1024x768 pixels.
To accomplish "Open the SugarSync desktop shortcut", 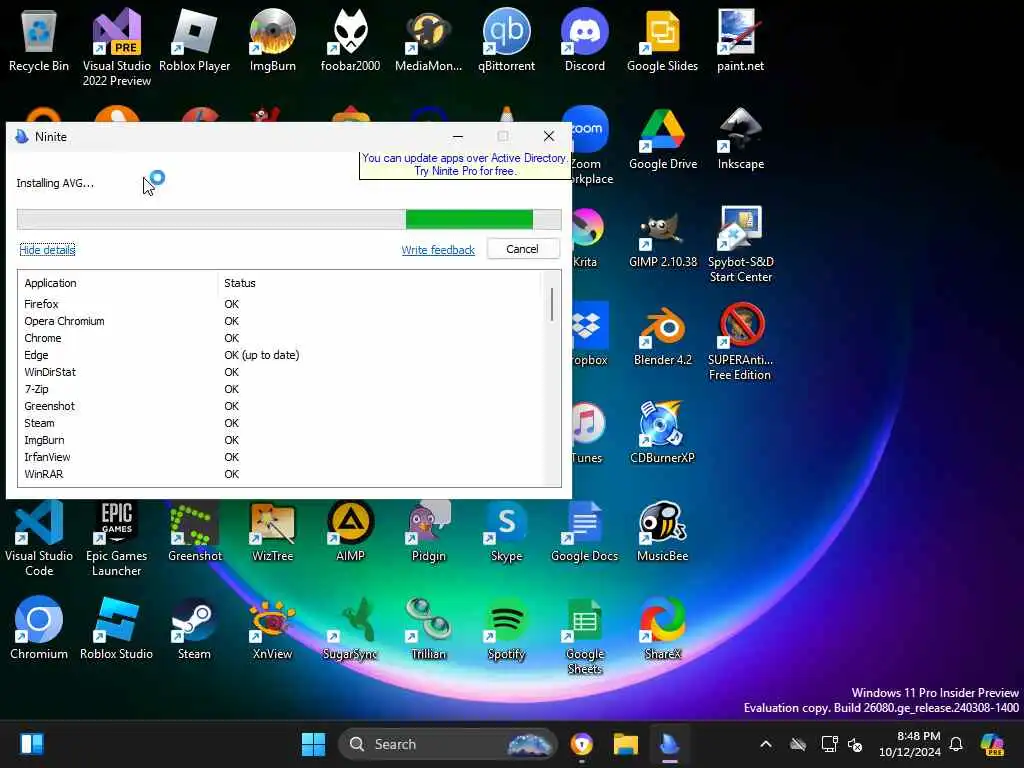I will click(351, 628).
